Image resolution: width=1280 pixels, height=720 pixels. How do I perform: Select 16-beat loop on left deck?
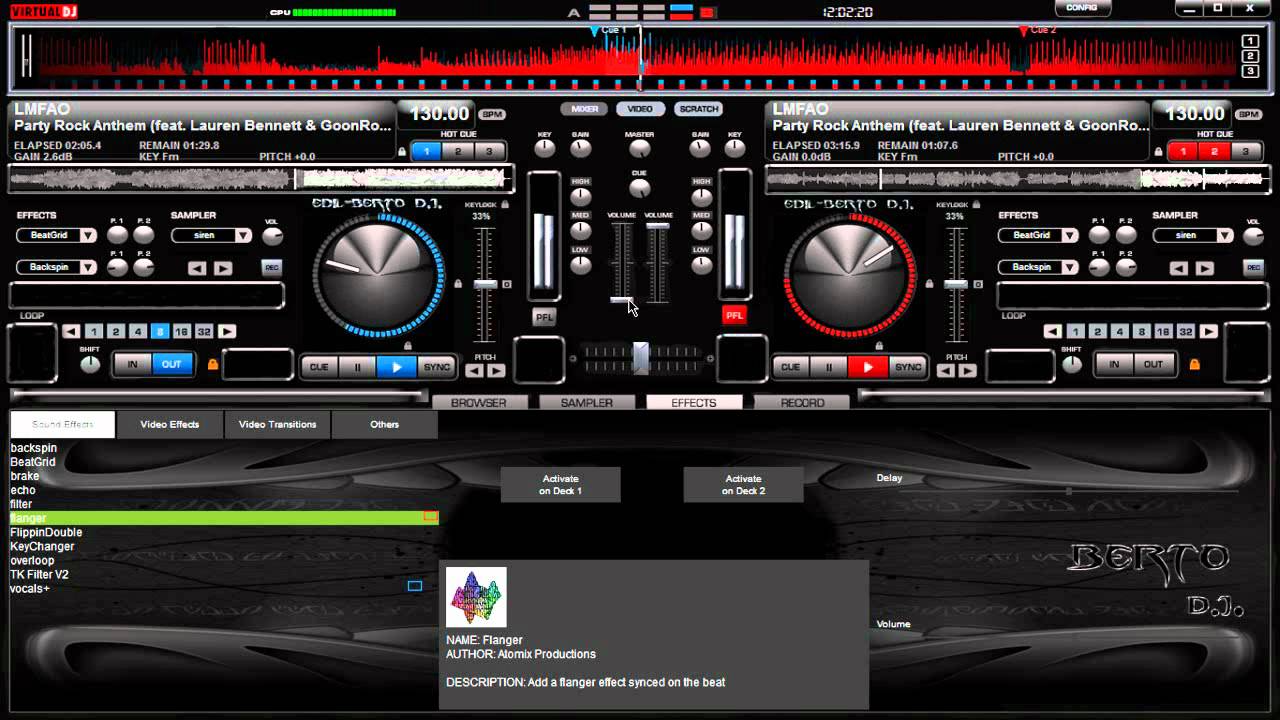point(181,332)
